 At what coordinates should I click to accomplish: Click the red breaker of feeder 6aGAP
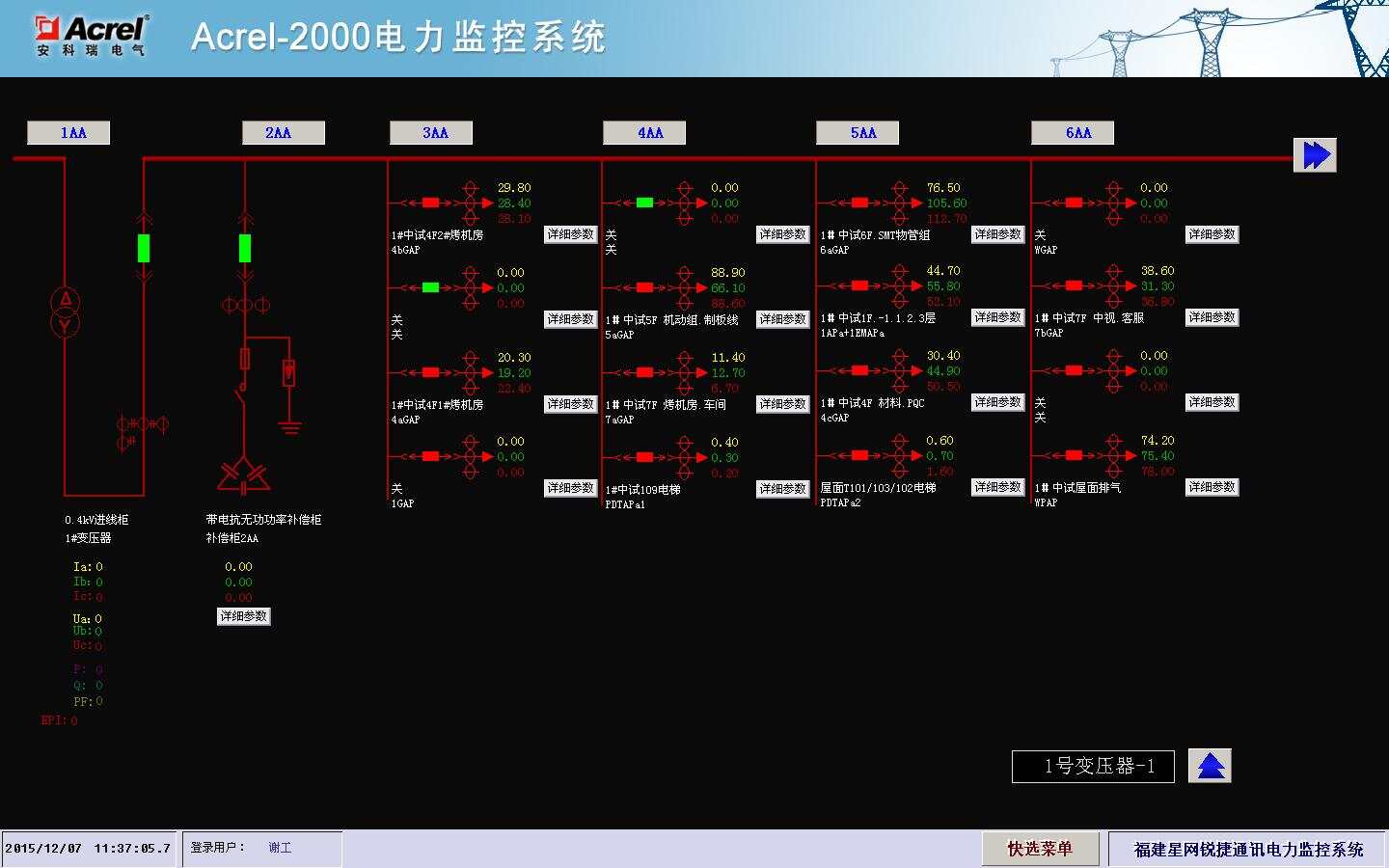click(x=859, y=203)
